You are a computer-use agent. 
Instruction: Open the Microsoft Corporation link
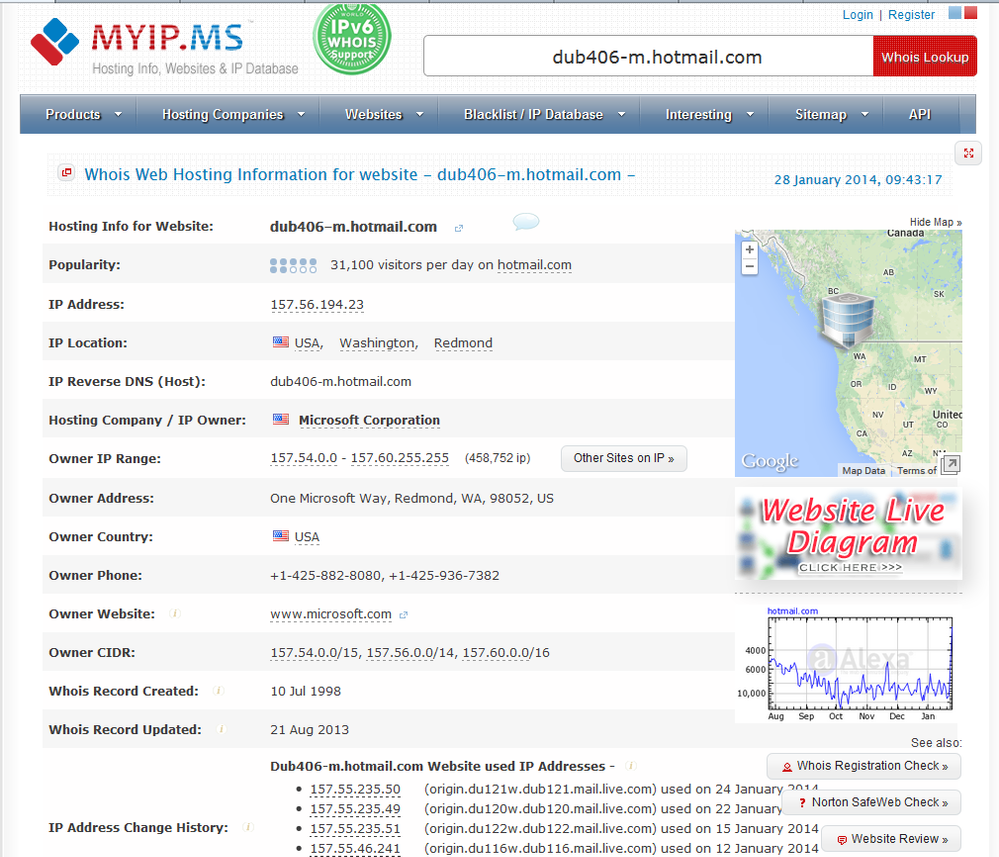coord(369,420)
